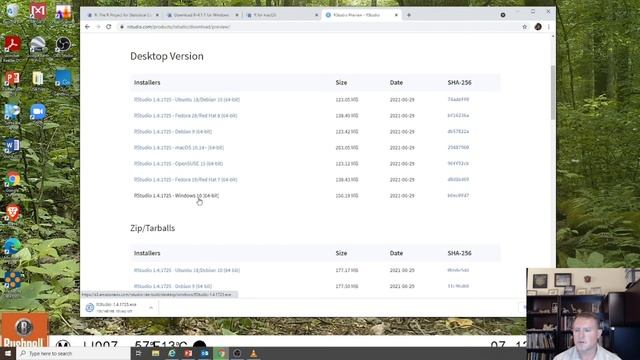640x360 pixels.
Task: Open download options arrow for RStudio exe
Action: 151,308
